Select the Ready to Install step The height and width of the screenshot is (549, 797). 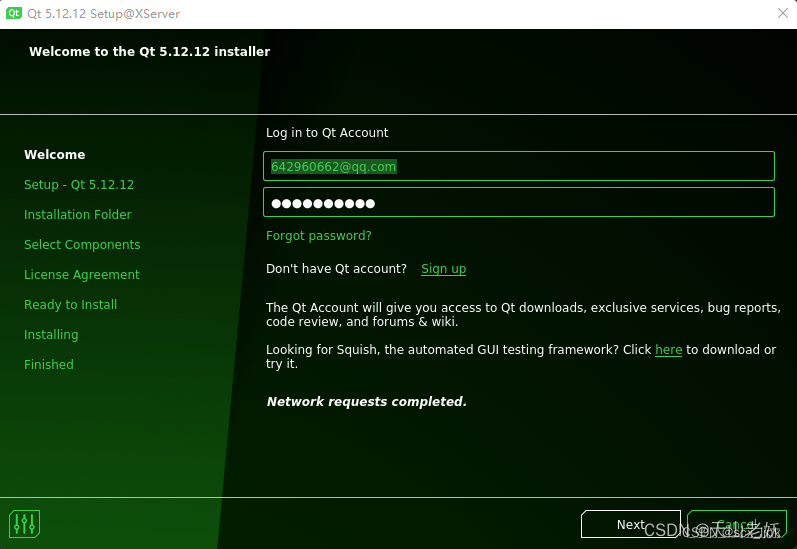tap(70, 304)
